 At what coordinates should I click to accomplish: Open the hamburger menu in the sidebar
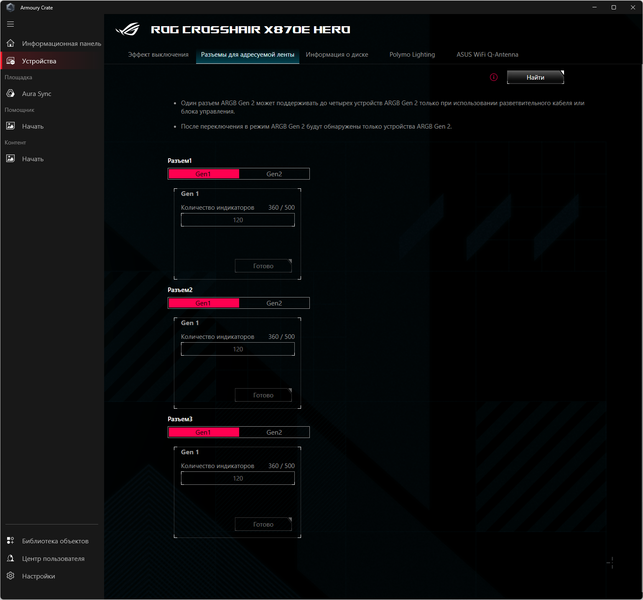[11, 24]
